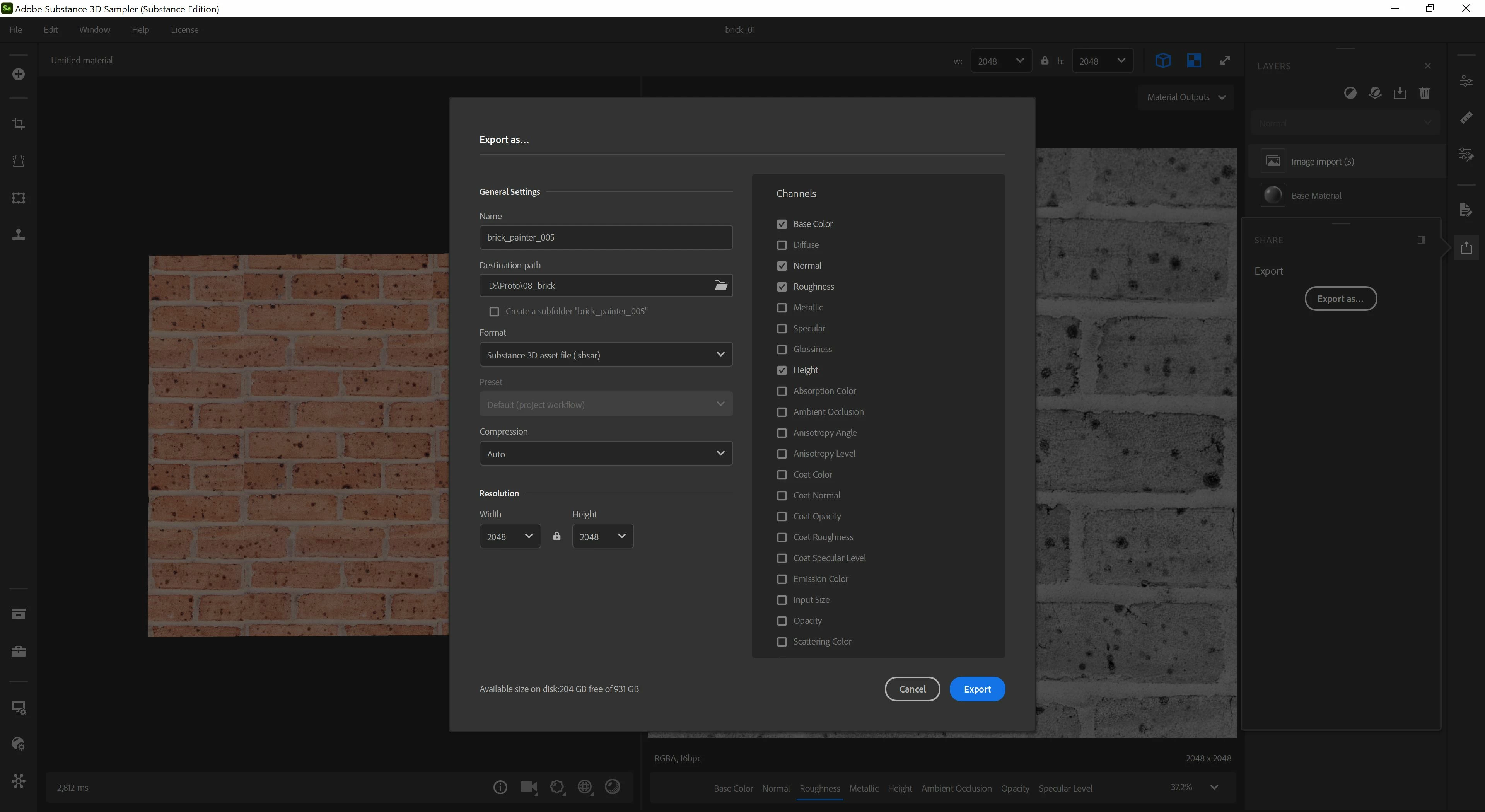Enable the Metallic channel checkbox

782,307
